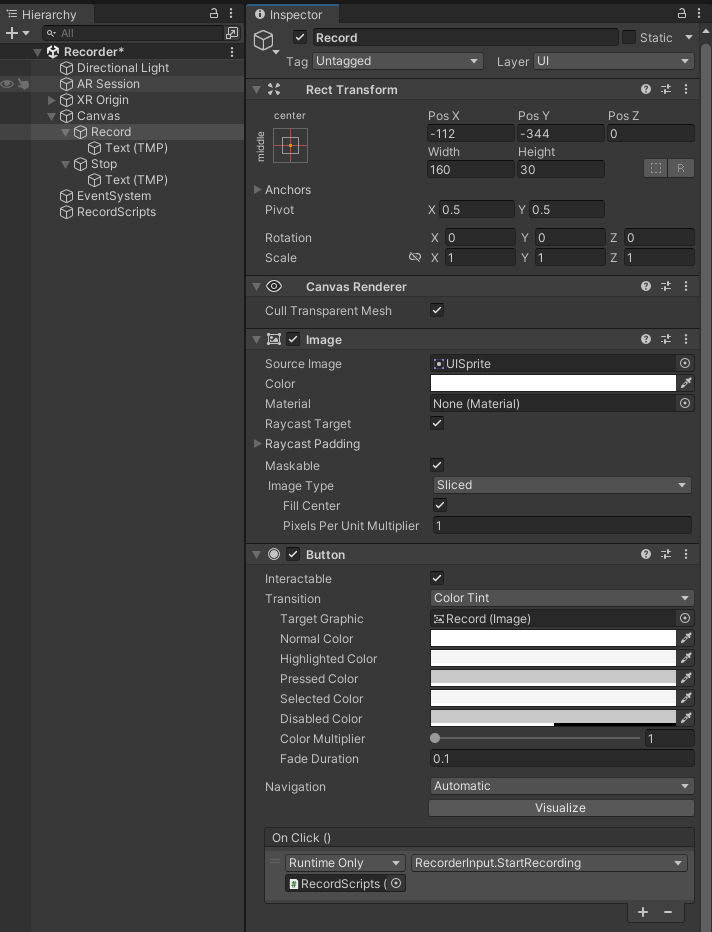The height and width of the screenshot is (932, 712).
Task: Lock the Inspector panel with padlock
Action: (682, 14)
